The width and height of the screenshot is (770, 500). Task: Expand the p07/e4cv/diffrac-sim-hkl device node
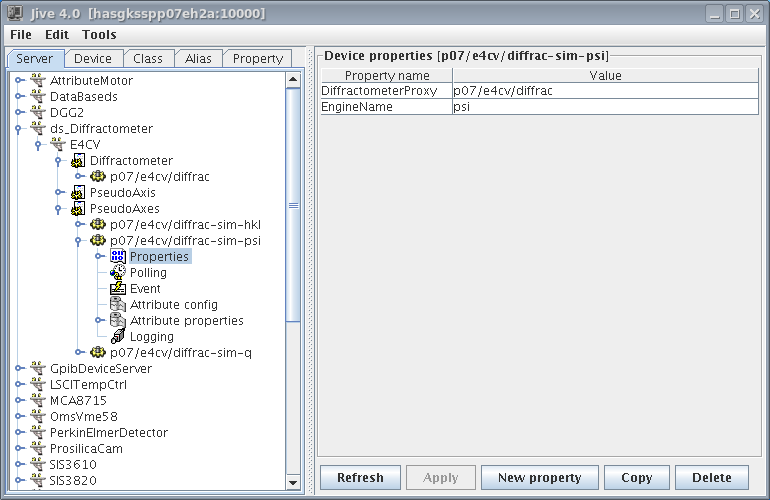[x=79, y=224]
